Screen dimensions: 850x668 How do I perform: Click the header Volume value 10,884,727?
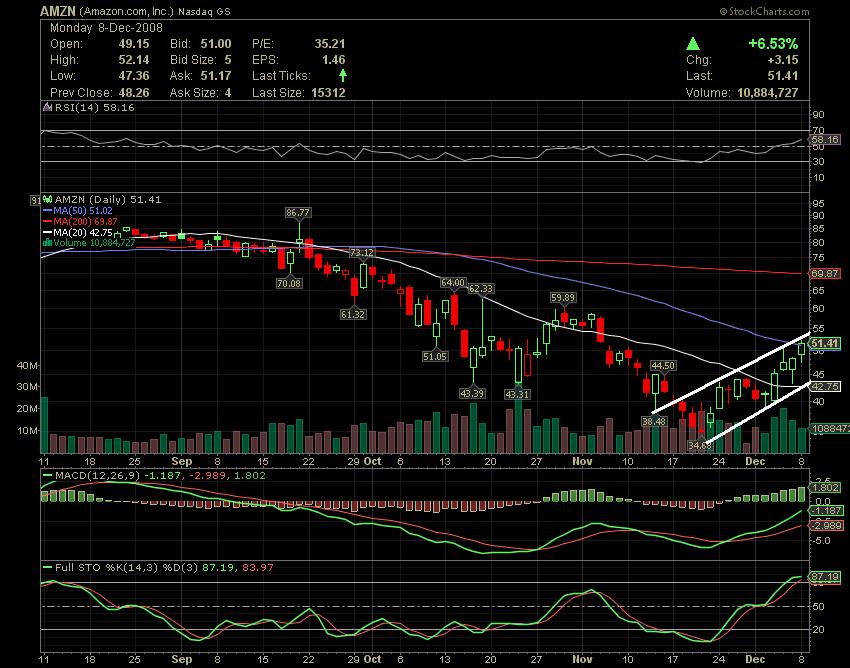pyautogui.click(x=768, y=93)
